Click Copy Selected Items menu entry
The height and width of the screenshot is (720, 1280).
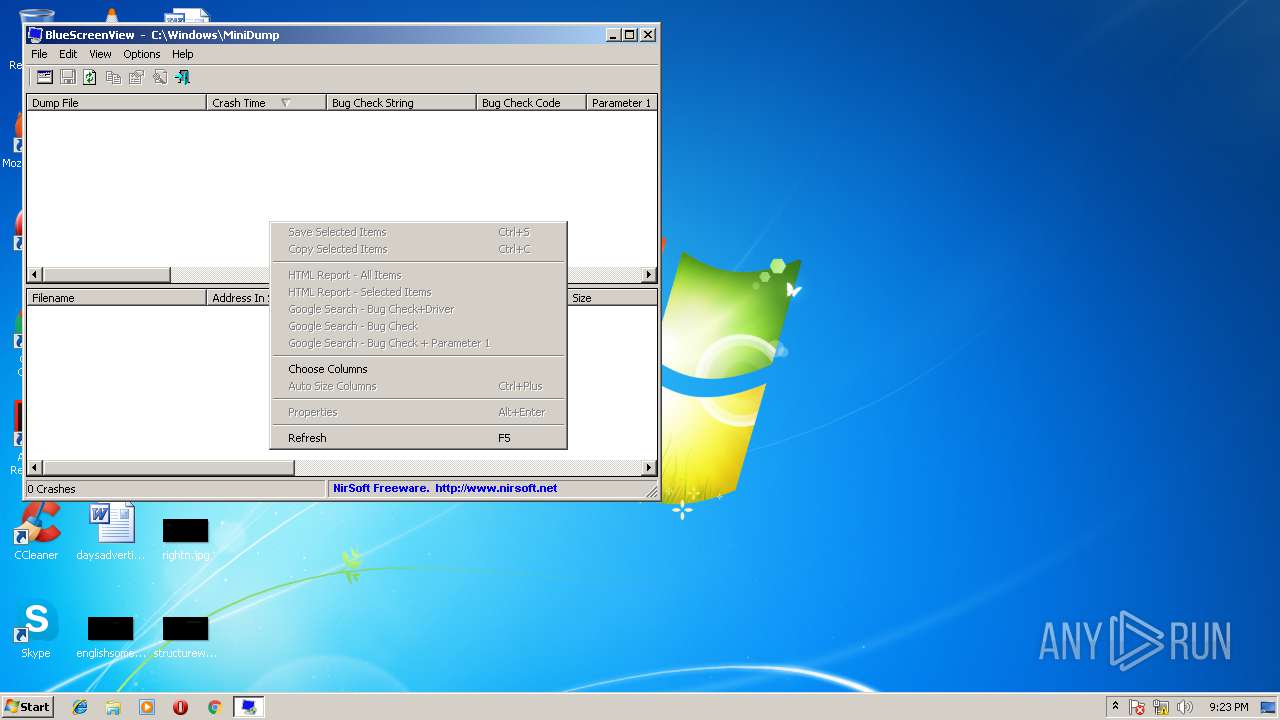(x=418, y=249)
